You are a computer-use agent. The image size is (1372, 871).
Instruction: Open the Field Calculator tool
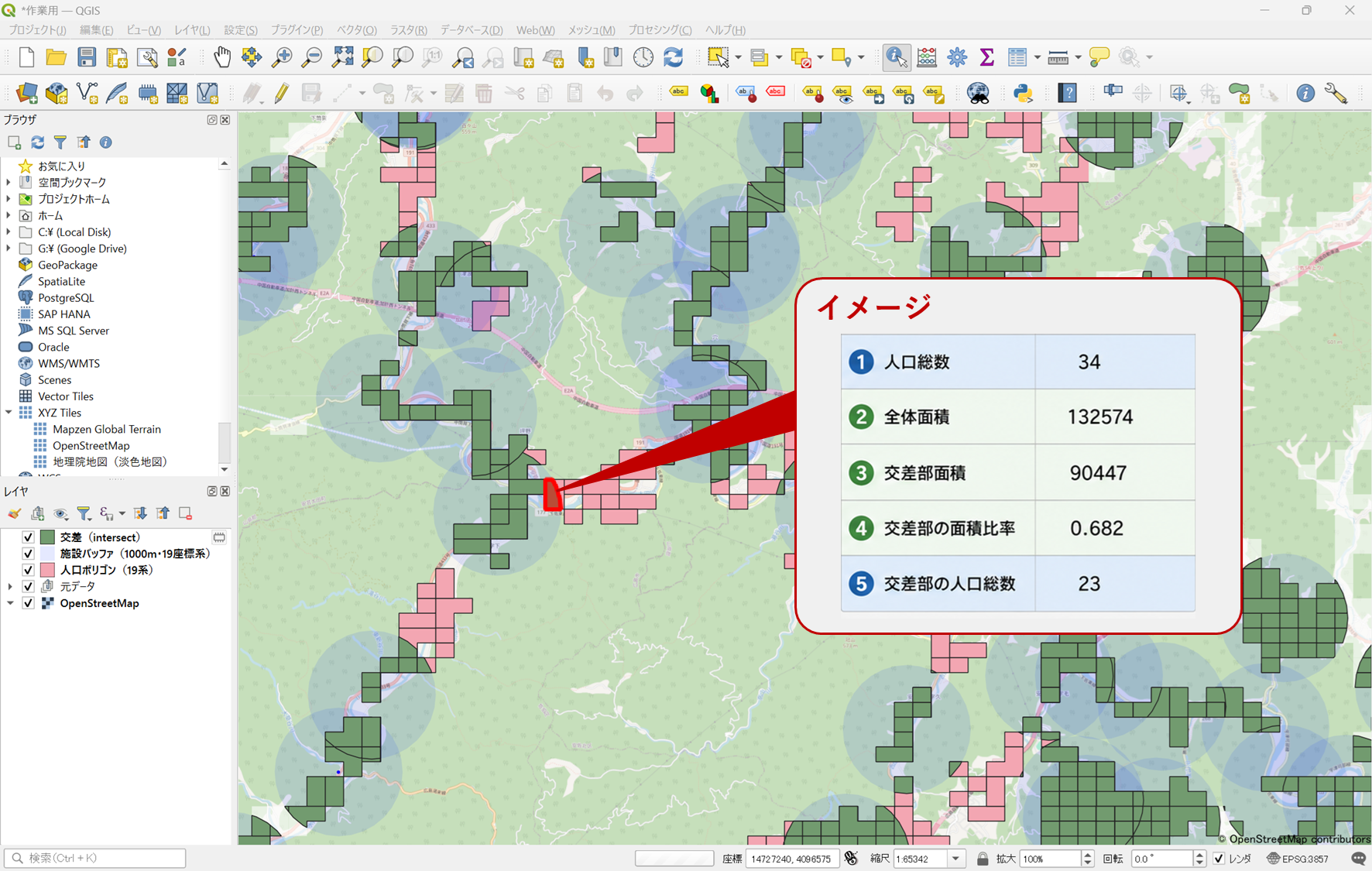927,57
